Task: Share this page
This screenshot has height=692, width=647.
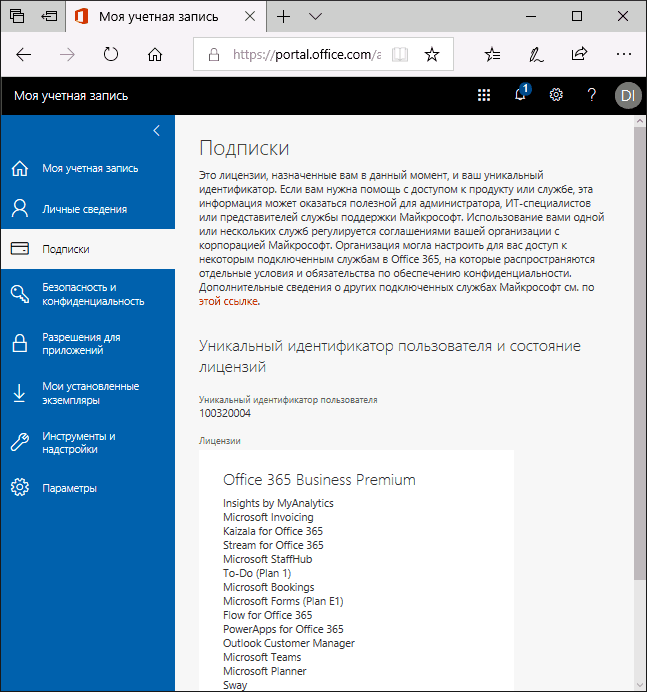Action: pos(579,54)
